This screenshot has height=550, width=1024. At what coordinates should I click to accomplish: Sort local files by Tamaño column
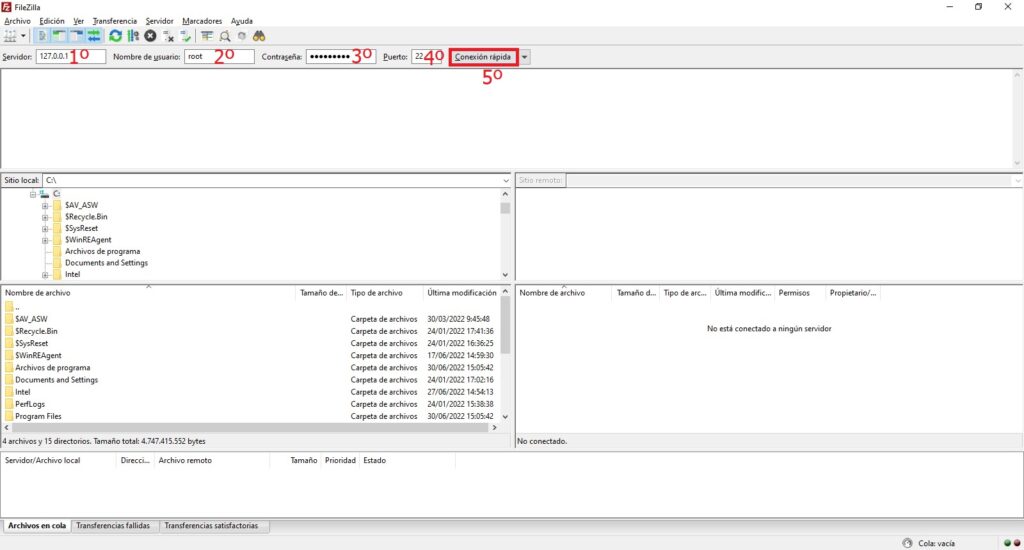pyautogui.click(x=321, y=293)
